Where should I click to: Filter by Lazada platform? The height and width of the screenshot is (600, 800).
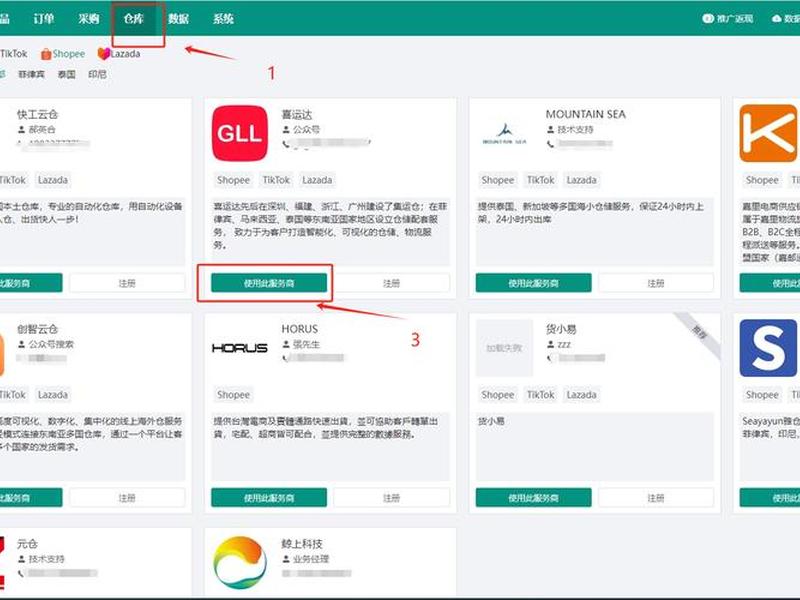tap(125, 54)
